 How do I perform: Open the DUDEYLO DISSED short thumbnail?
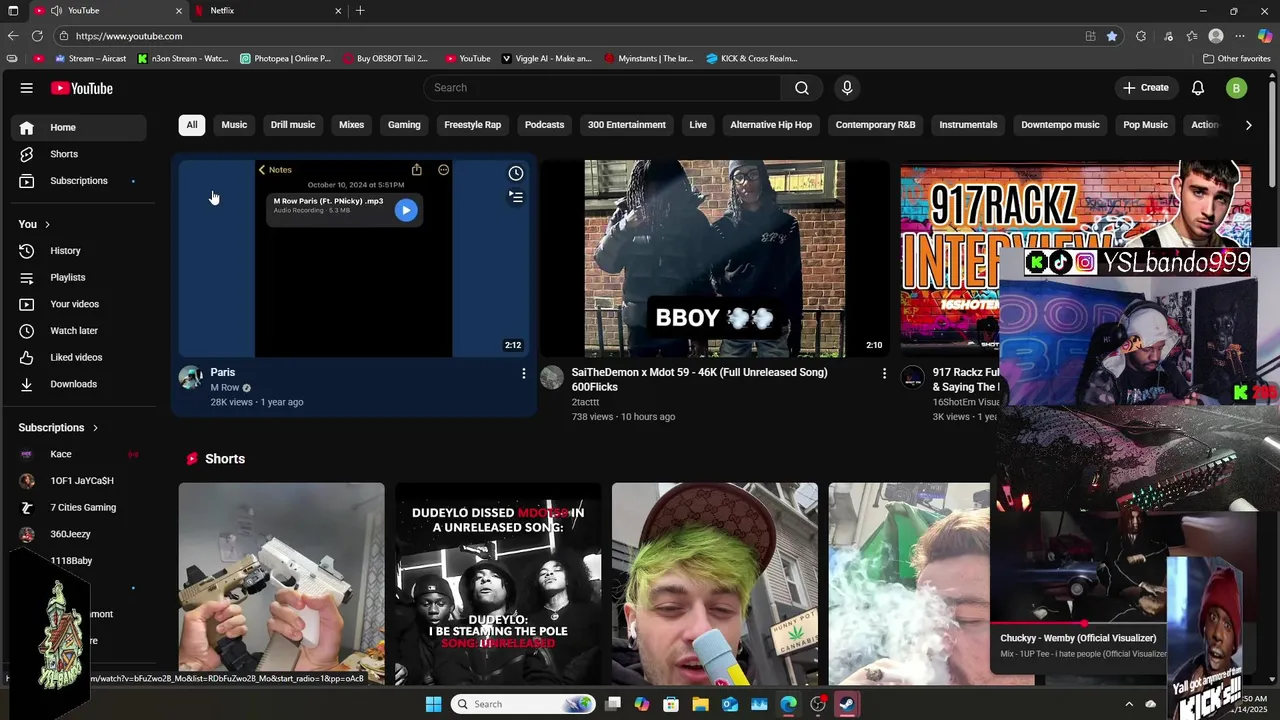[498, 584]
